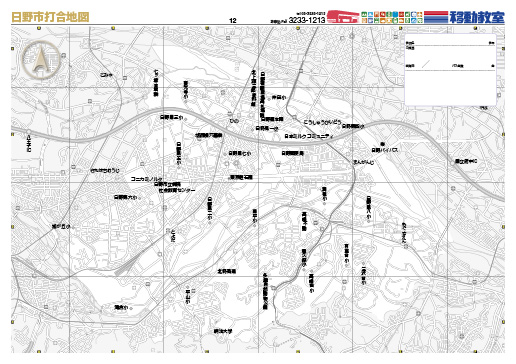Select the 日野市打合地図 map title

50,17
